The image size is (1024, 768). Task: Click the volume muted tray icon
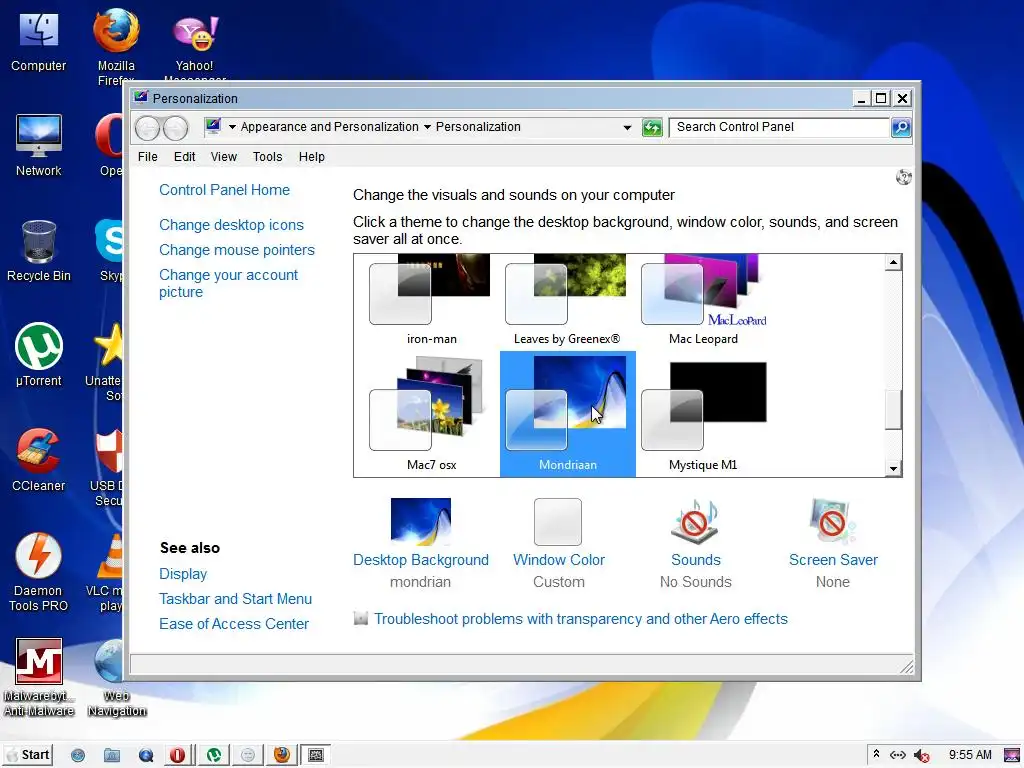(921, 756)
